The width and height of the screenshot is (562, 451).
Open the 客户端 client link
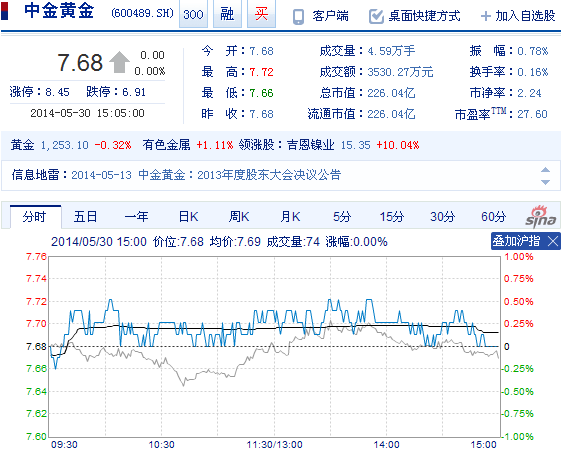pyautogui.click(x=330, y=16)
